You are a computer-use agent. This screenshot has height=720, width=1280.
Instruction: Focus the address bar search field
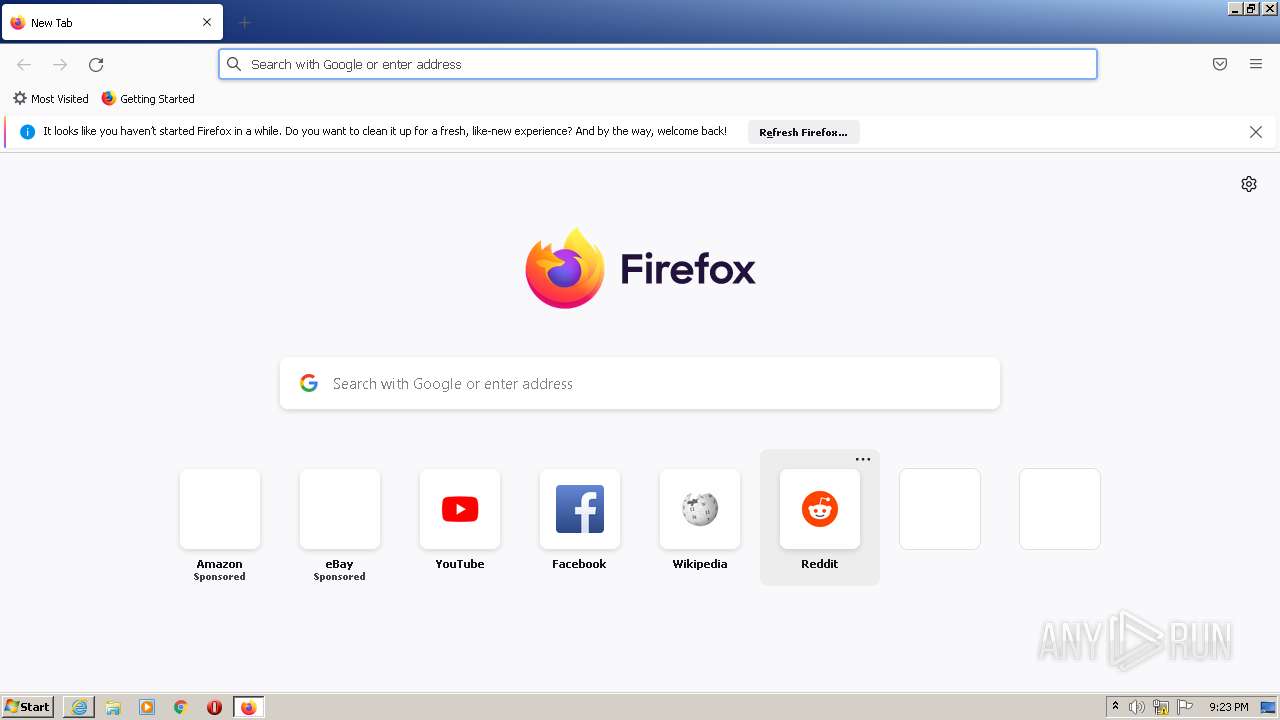658,64
